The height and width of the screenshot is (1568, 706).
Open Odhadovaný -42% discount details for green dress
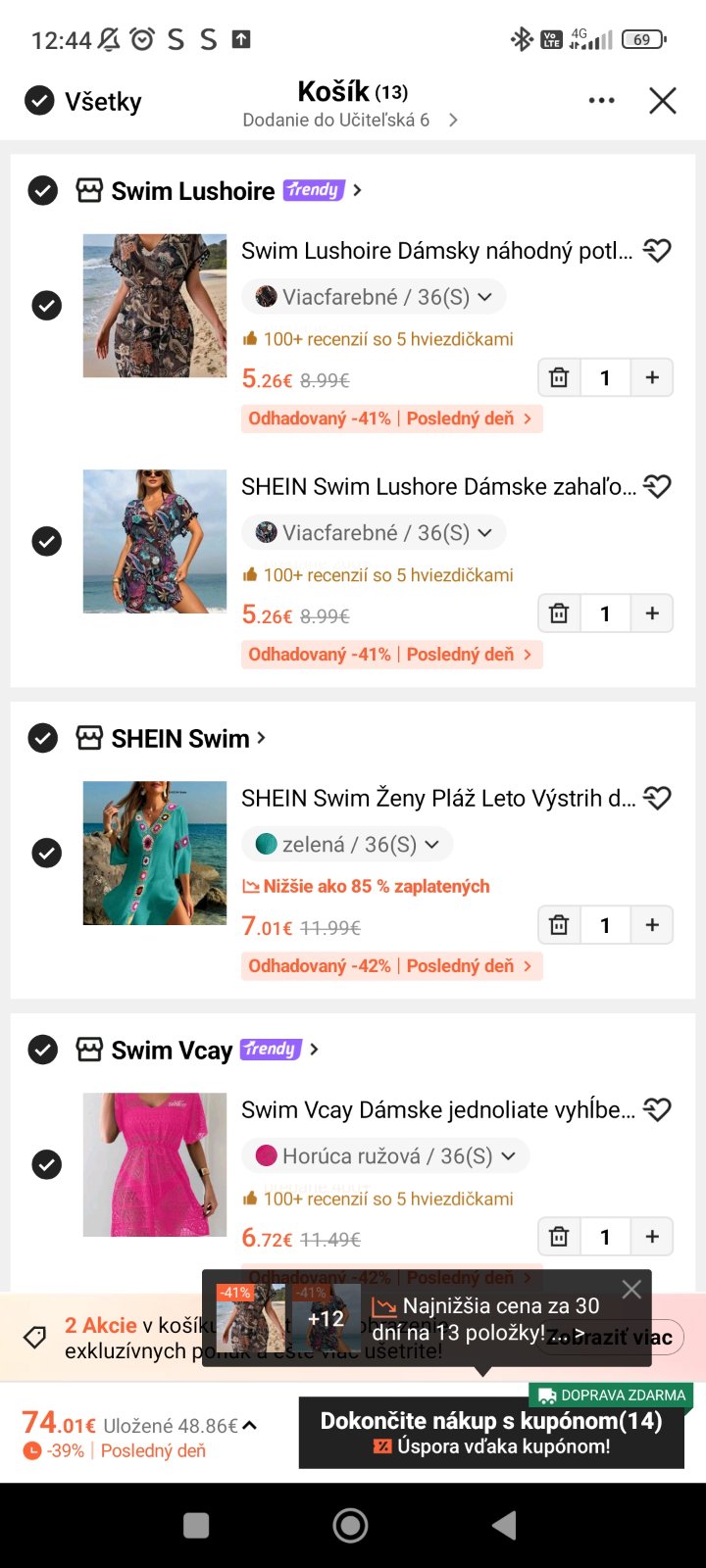[391, 966]
